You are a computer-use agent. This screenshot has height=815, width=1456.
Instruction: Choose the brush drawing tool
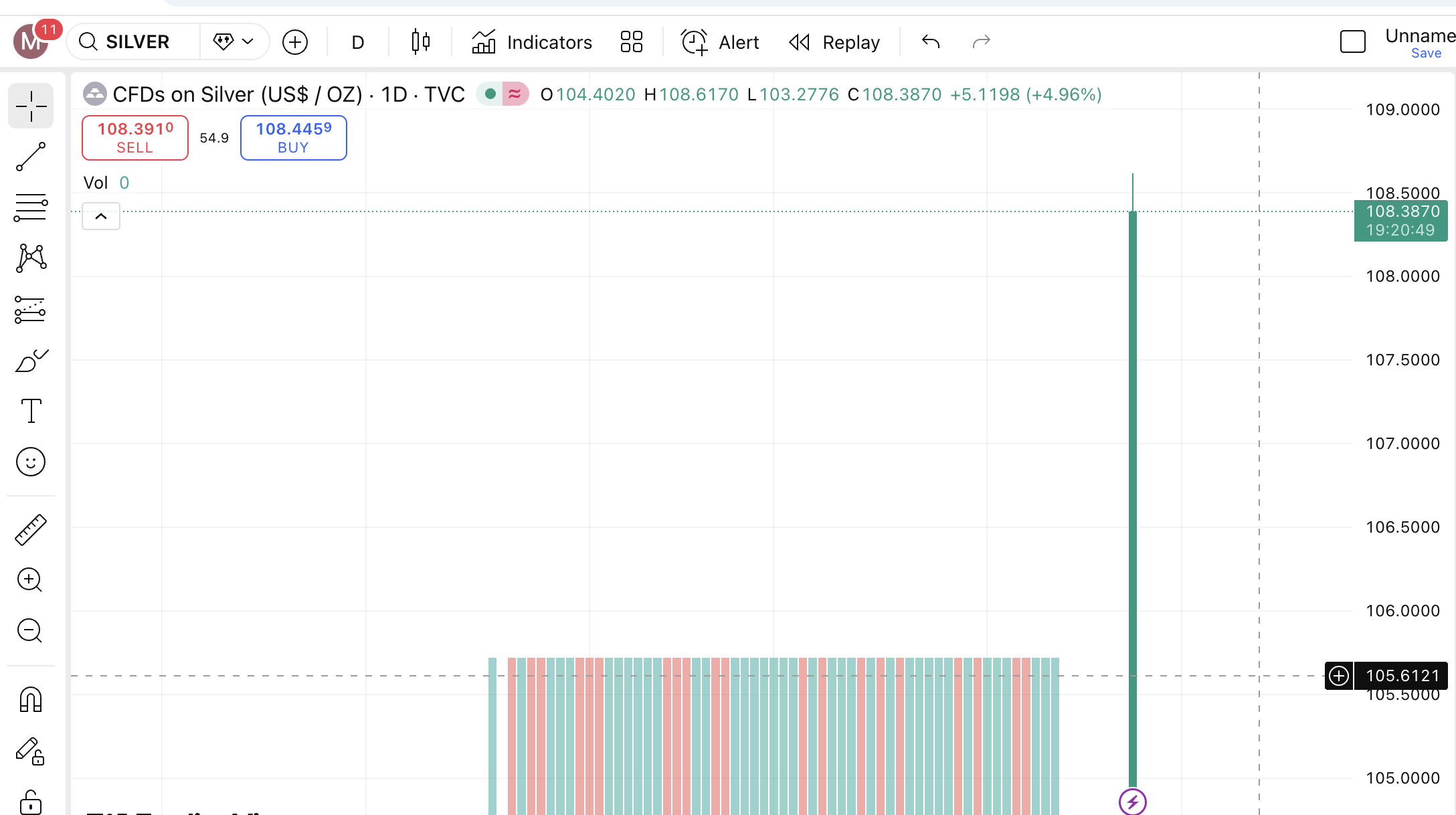[31, 361]
